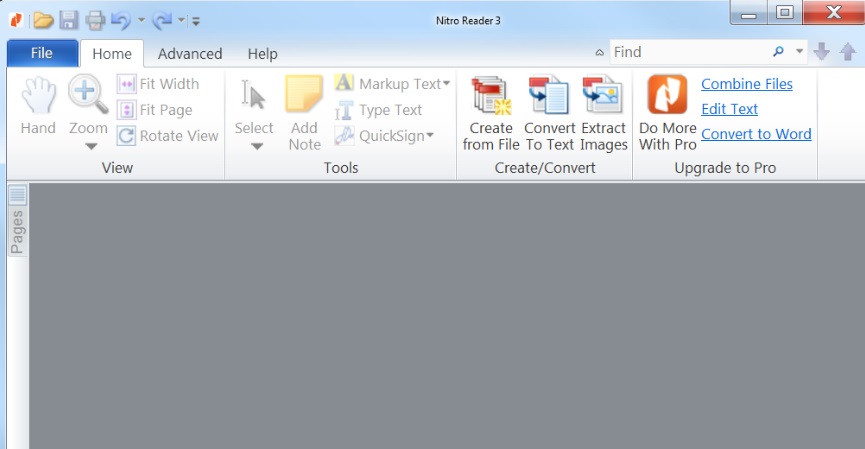865x449 pixels.
Task: Click the Find magnifier search icon
Action: (778, 52)
